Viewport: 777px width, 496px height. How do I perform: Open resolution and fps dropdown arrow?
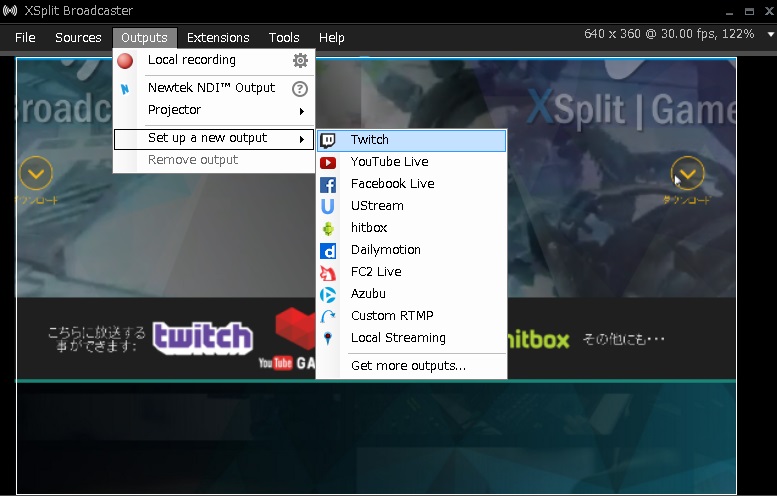771,34
